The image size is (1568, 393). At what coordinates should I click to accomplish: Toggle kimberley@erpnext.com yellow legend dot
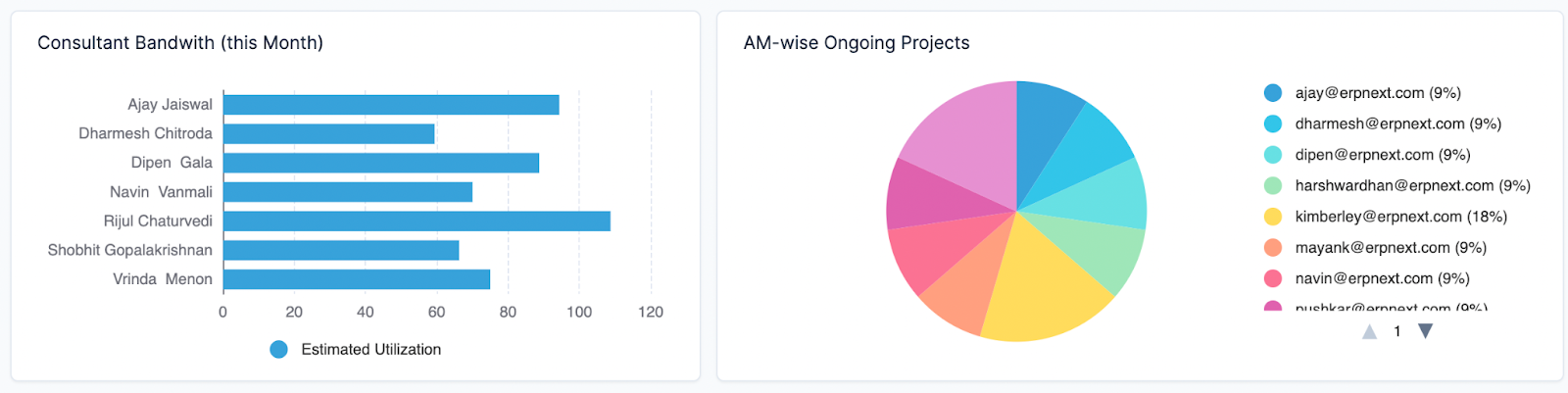1273,217
